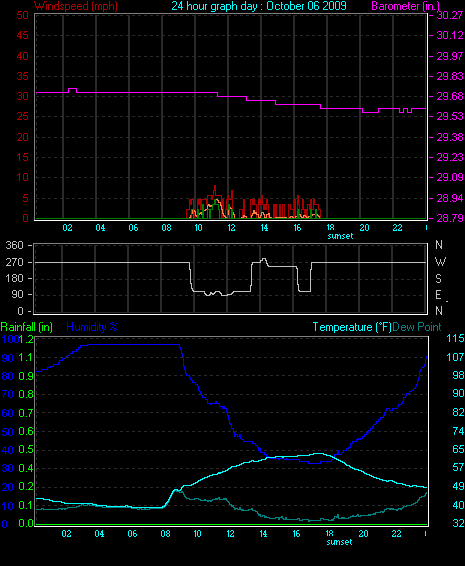Click the 02 hour tick on temperature graph
The height and width of the screenshot is (566, 465).
point(66,534)
